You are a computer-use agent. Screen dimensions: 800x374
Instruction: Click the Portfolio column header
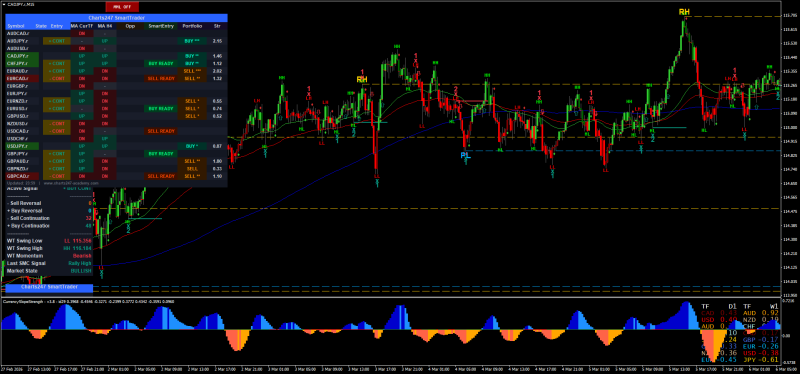(x=192, y=26)
